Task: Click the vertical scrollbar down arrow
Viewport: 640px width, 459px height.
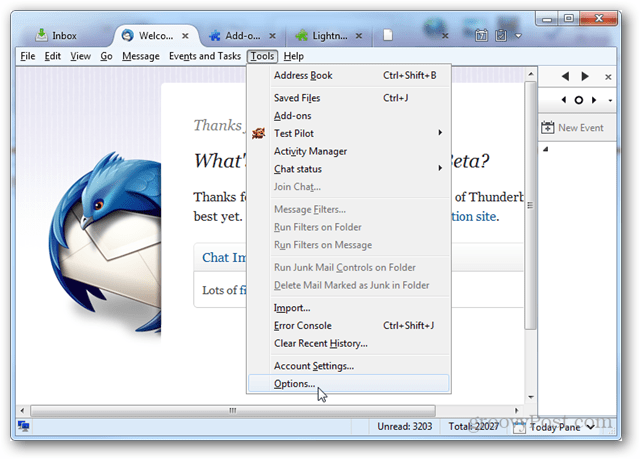Action: coord(531,397)
